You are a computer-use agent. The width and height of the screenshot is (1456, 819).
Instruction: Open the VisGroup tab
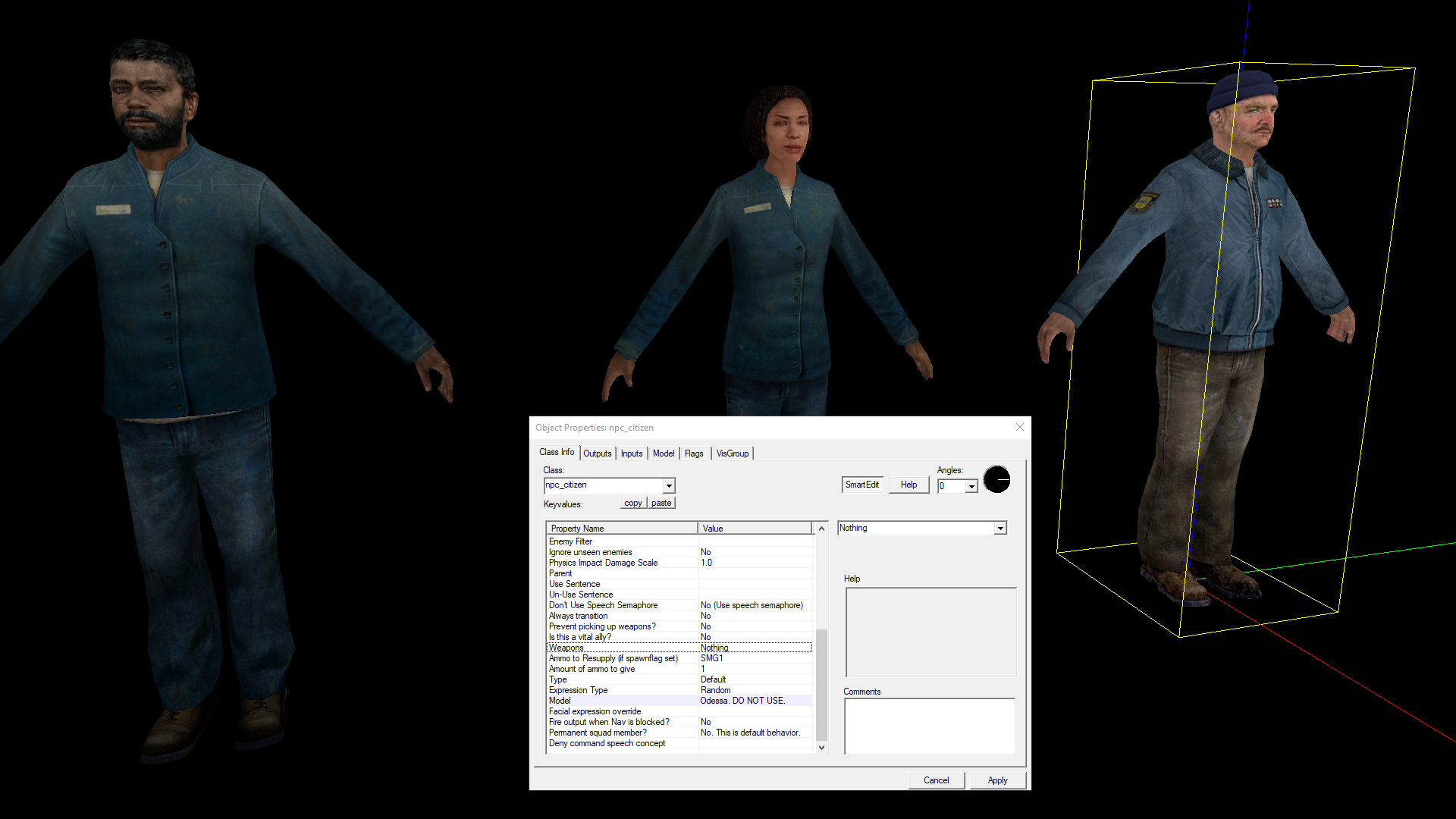click(733, 453)
